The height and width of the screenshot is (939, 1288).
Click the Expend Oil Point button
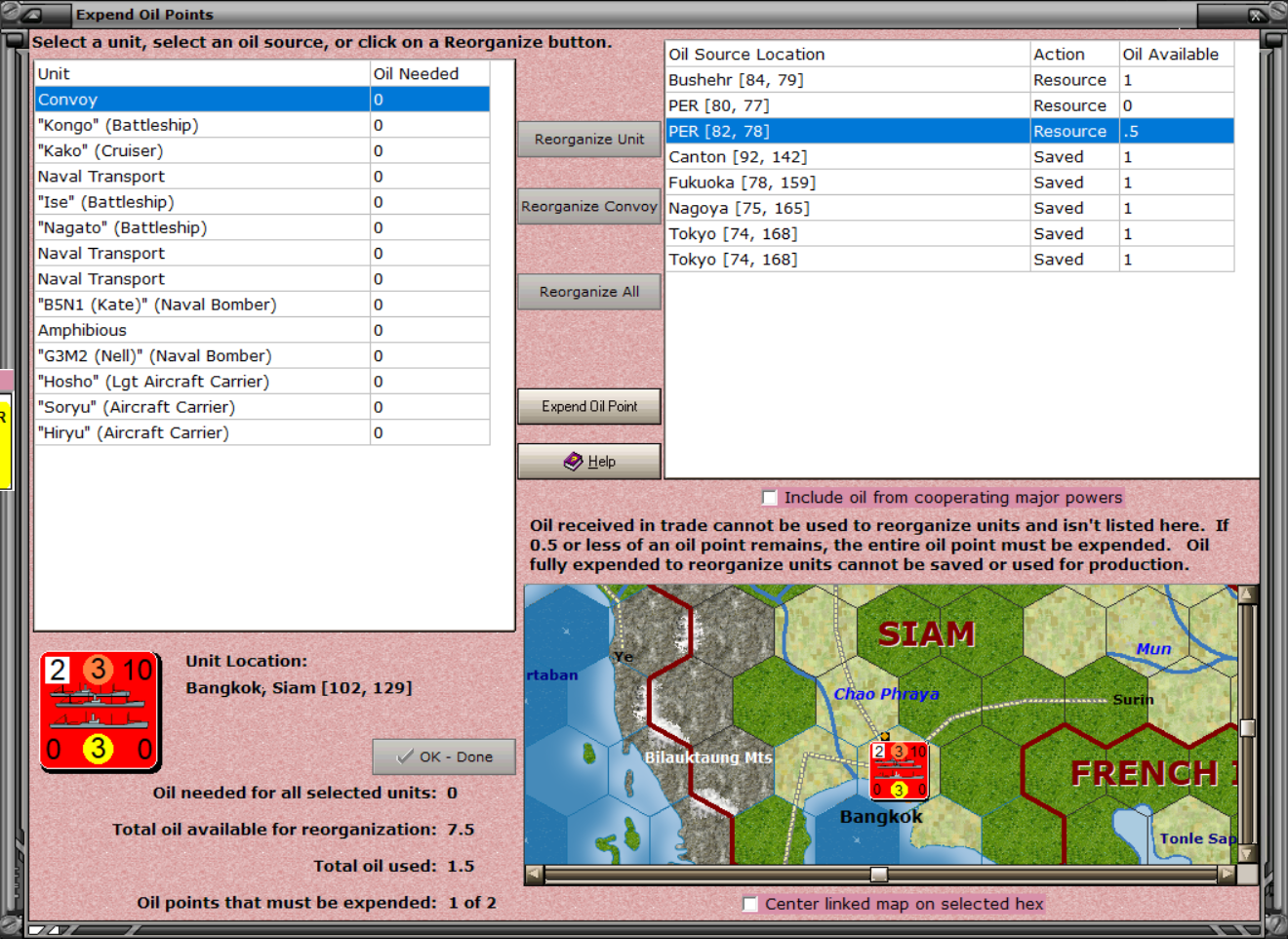click(x=589, y=406)
